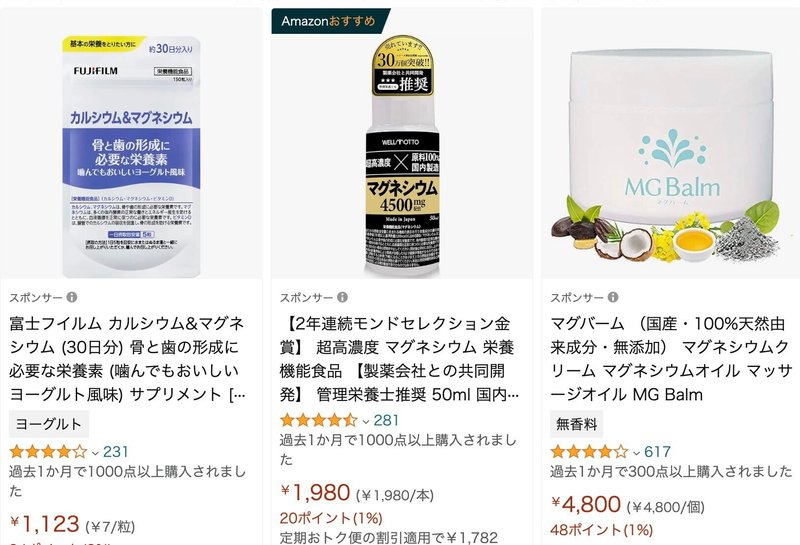The image size is (800, 545).
Task: Open the MG Balm star rating
Action: tap(589, 452)
